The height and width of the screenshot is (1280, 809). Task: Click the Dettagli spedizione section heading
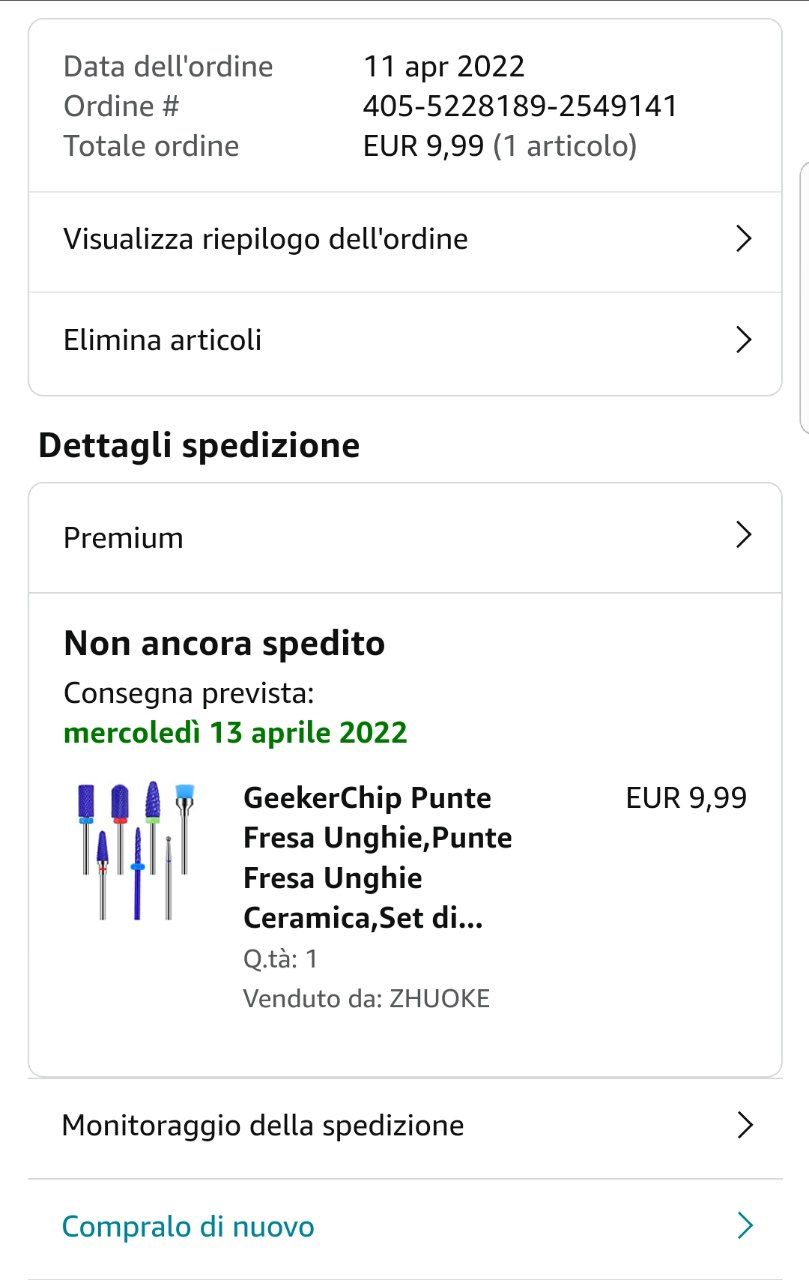click(199, 446)
